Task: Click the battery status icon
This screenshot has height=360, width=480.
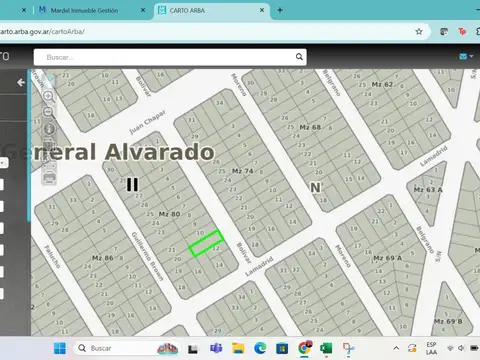Action: (x=474, y=348)
